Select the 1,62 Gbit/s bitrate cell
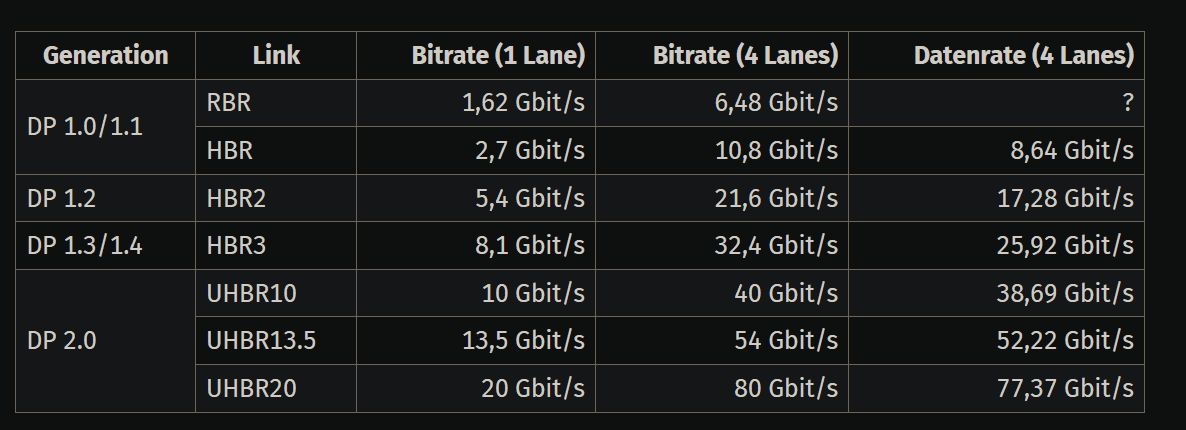 pos(523,103)
